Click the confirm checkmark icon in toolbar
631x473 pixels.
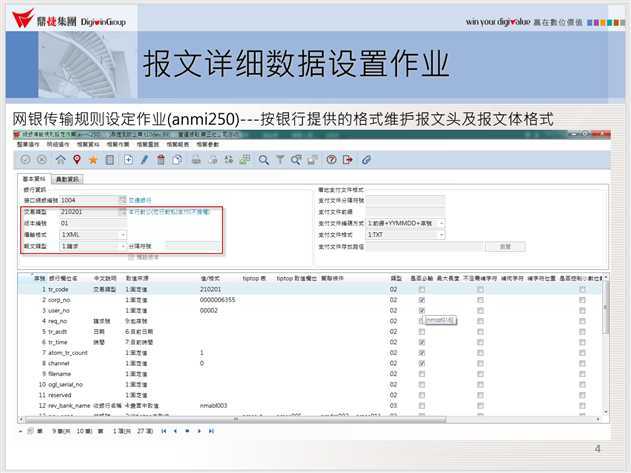[25, 160]
